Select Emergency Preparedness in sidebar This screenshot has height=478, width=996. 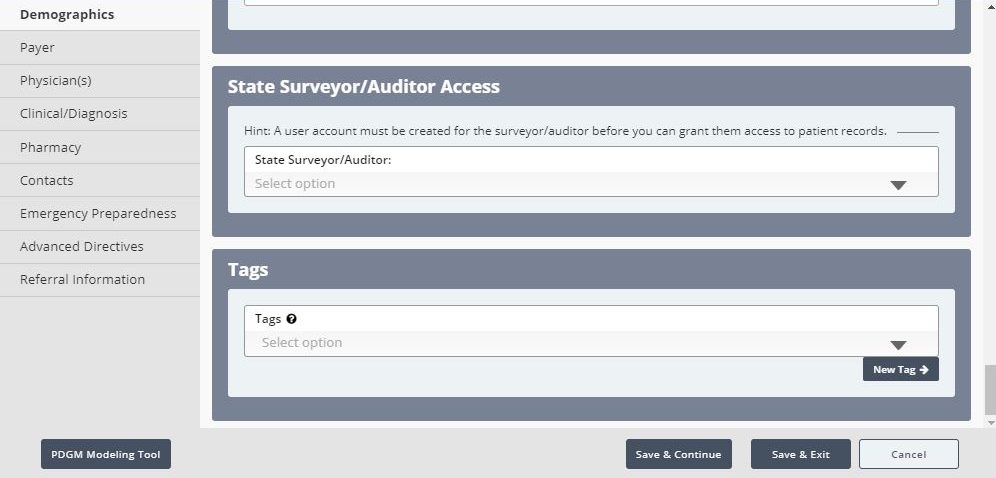pyautogui.click(x=98, y=214)
